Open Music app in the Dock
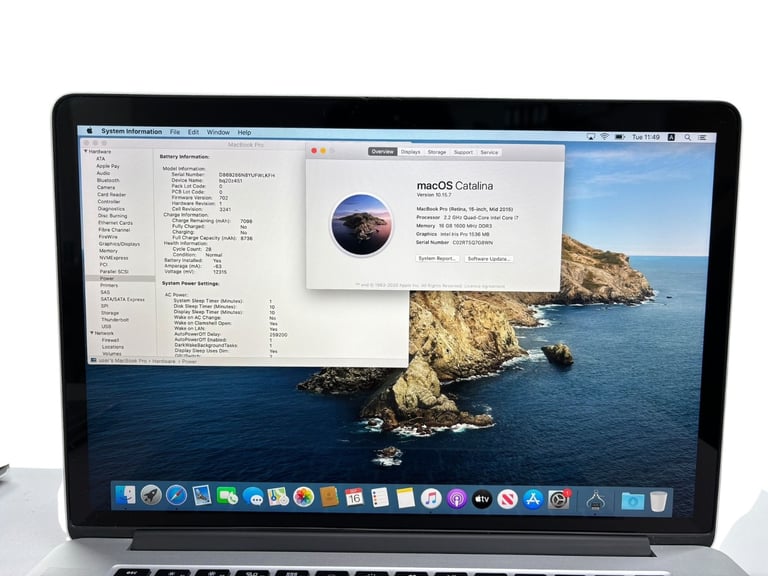This screenshot has width=768, height=576. pyautogui.click(x=431, y=499)
